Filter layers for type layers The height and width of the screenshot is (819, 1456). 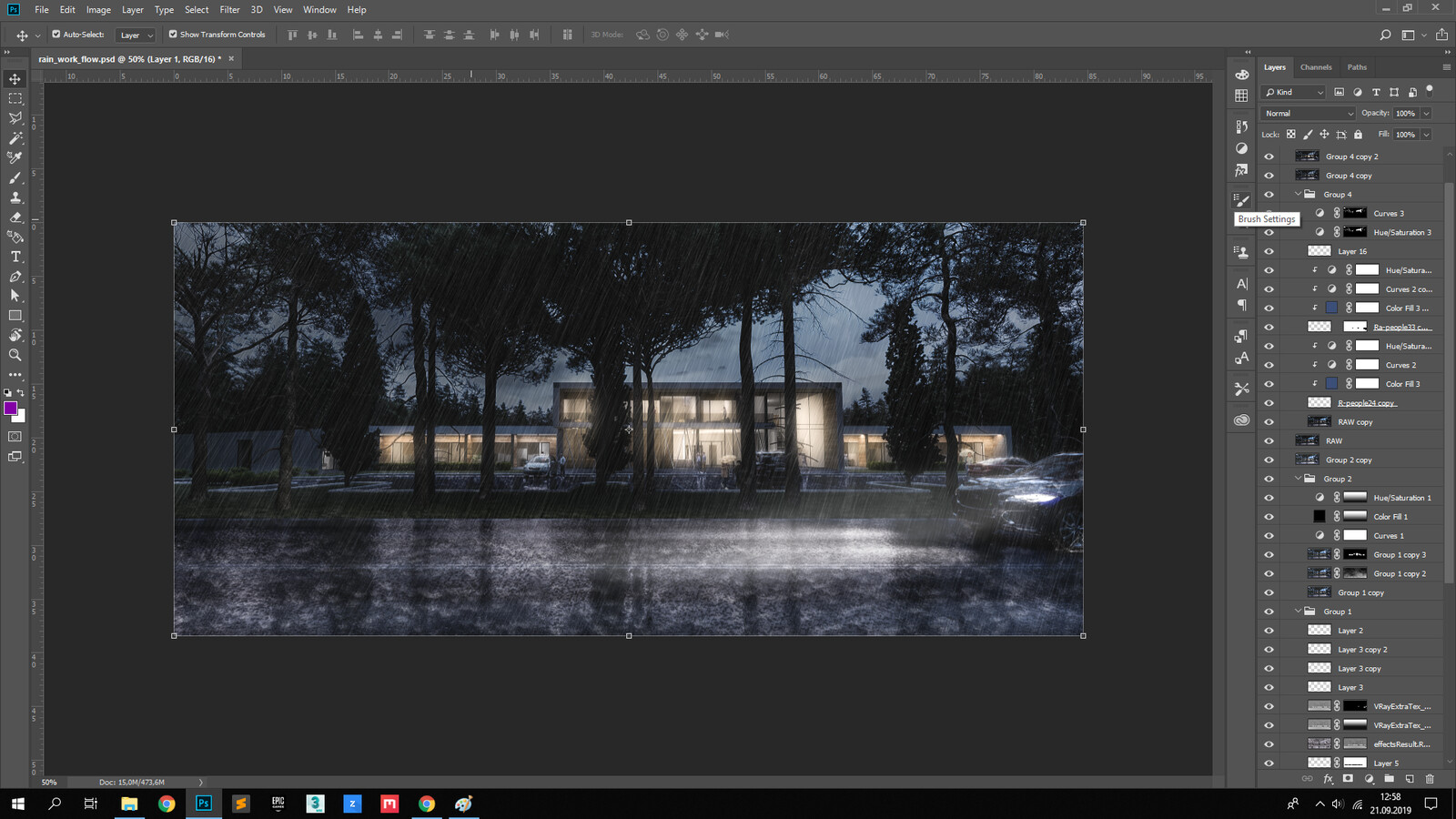pos(1376,92)
